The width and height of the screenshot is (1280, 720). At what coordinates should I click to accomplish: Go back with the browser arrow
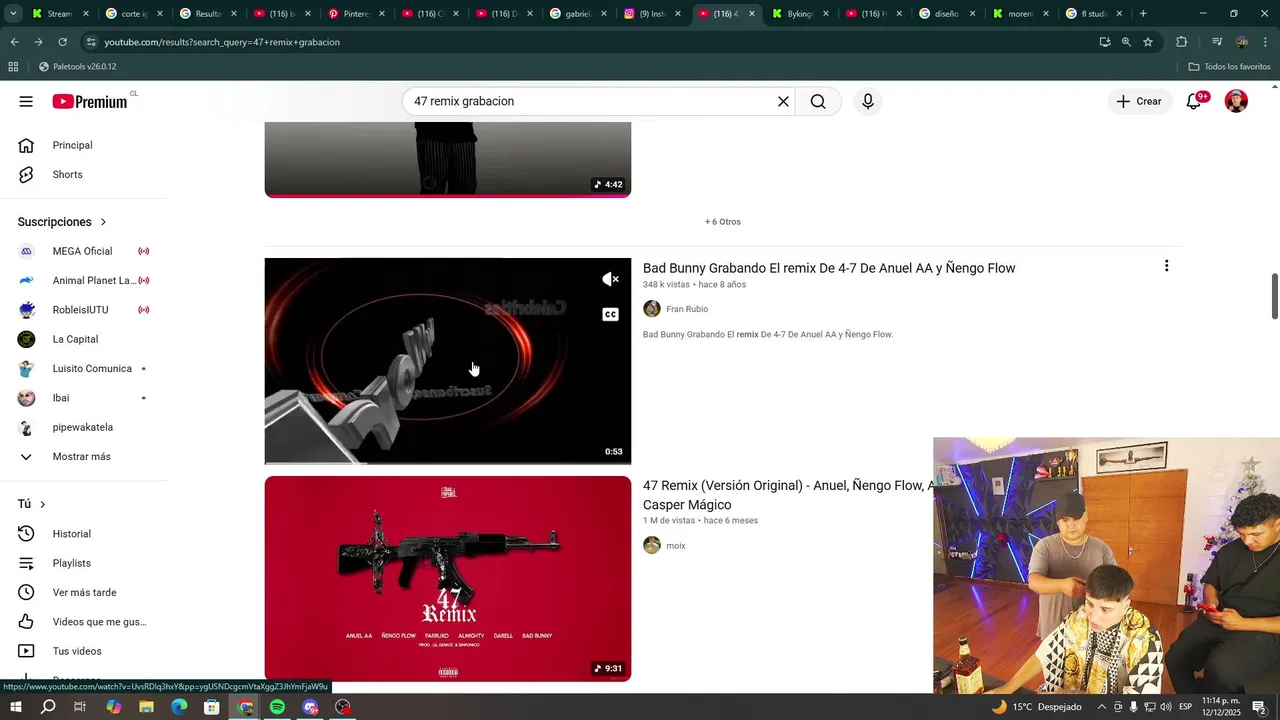14,42
